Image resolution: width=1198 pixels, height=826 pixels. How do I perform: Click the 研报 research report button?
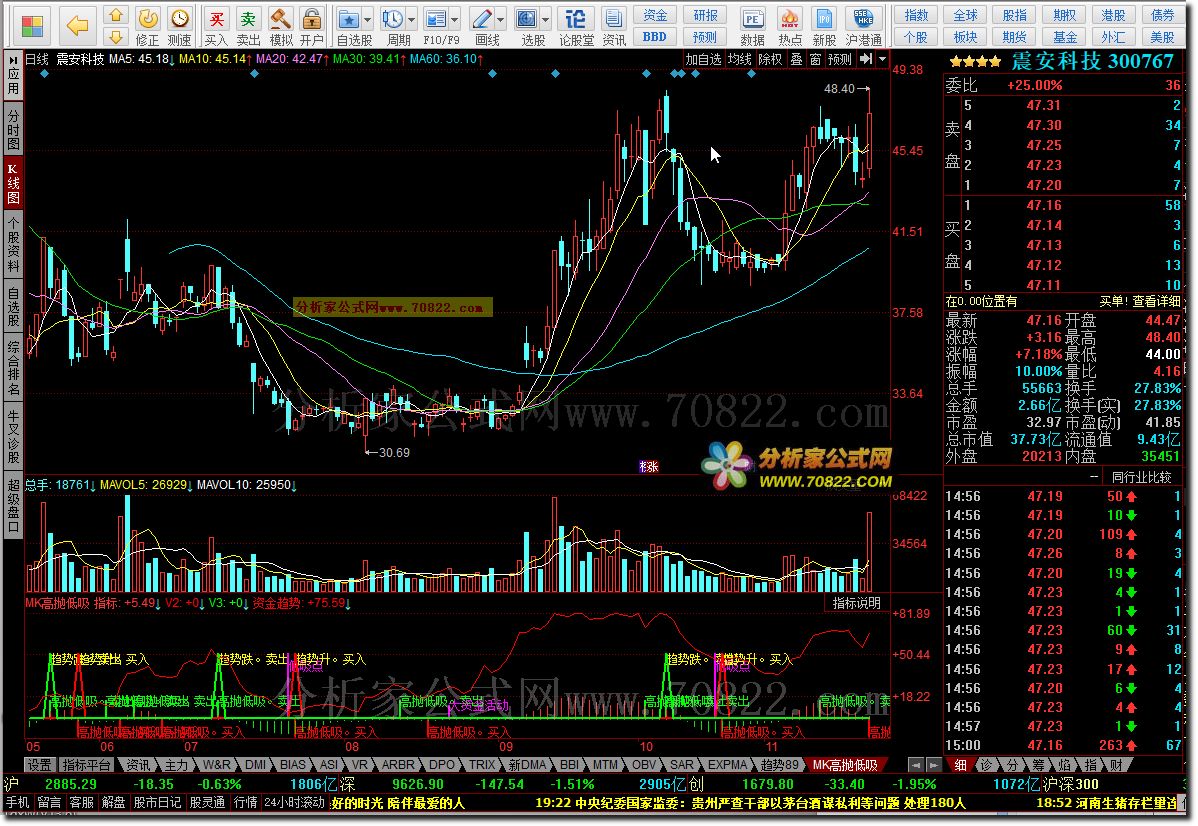click(705, 15)
